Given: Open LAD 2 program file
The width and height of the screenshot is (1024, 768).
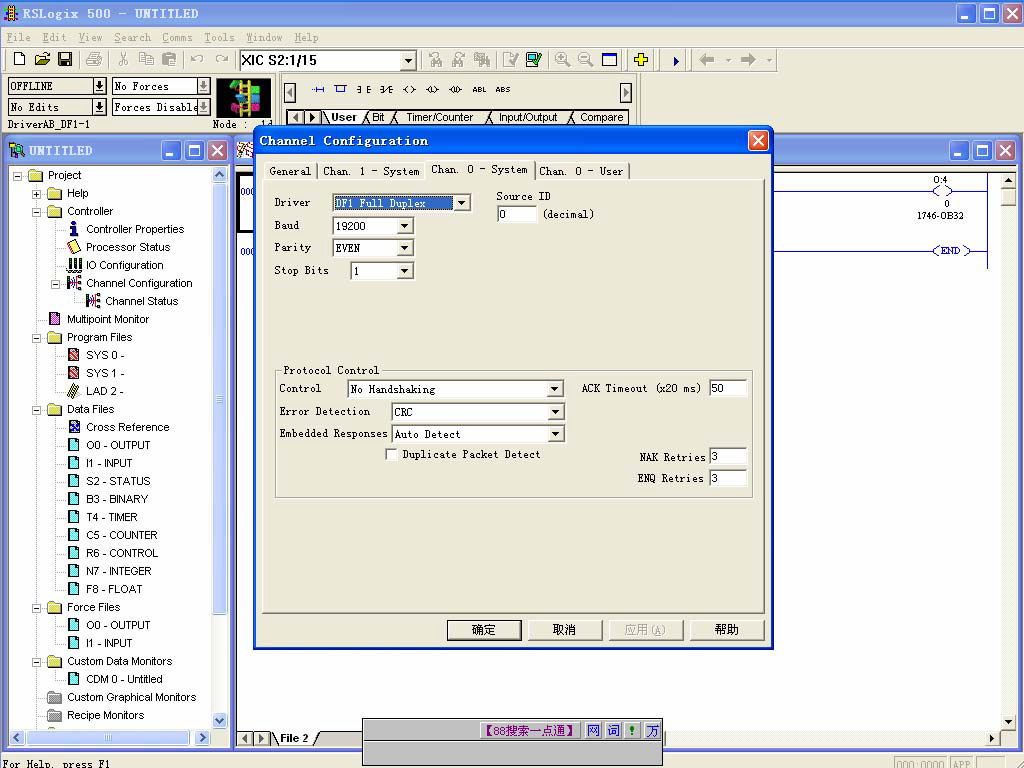Looking at the screenshot, I should [104, 391].
